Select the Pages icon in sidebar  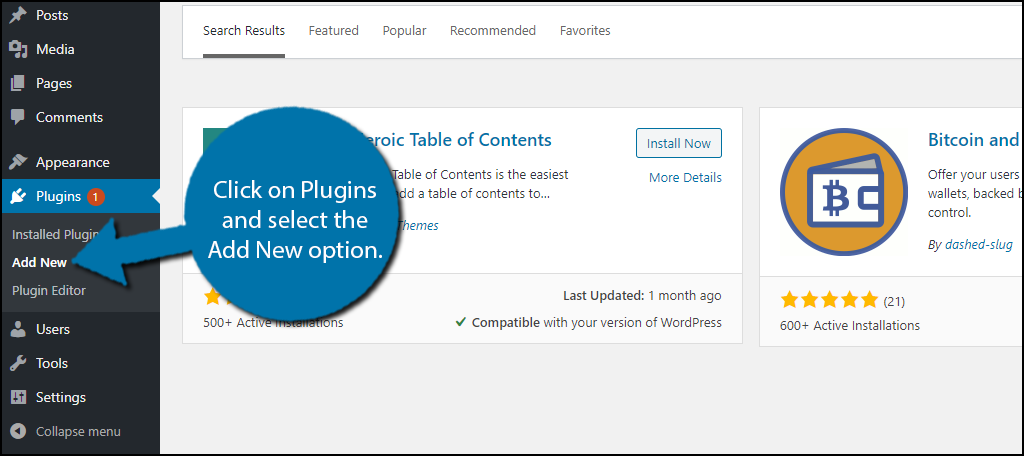tap(18, 83)
